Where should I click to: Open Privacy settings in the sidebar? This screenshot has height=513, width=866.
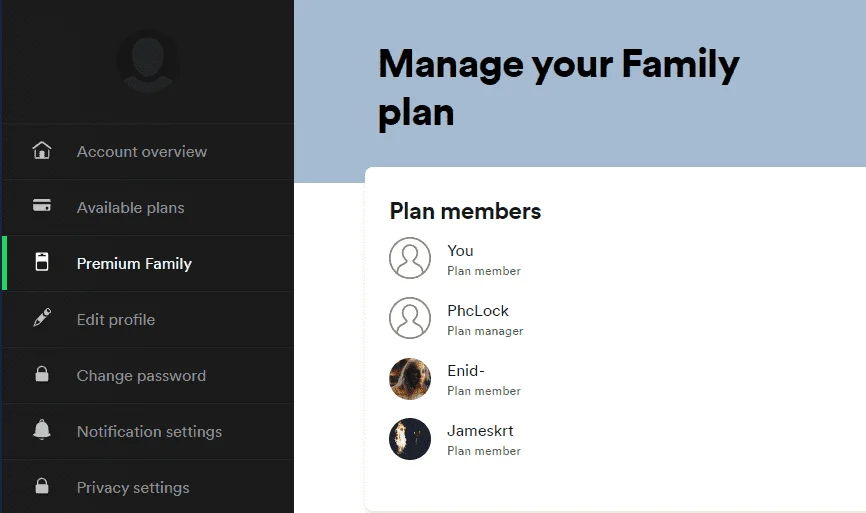tap(148, 488)
